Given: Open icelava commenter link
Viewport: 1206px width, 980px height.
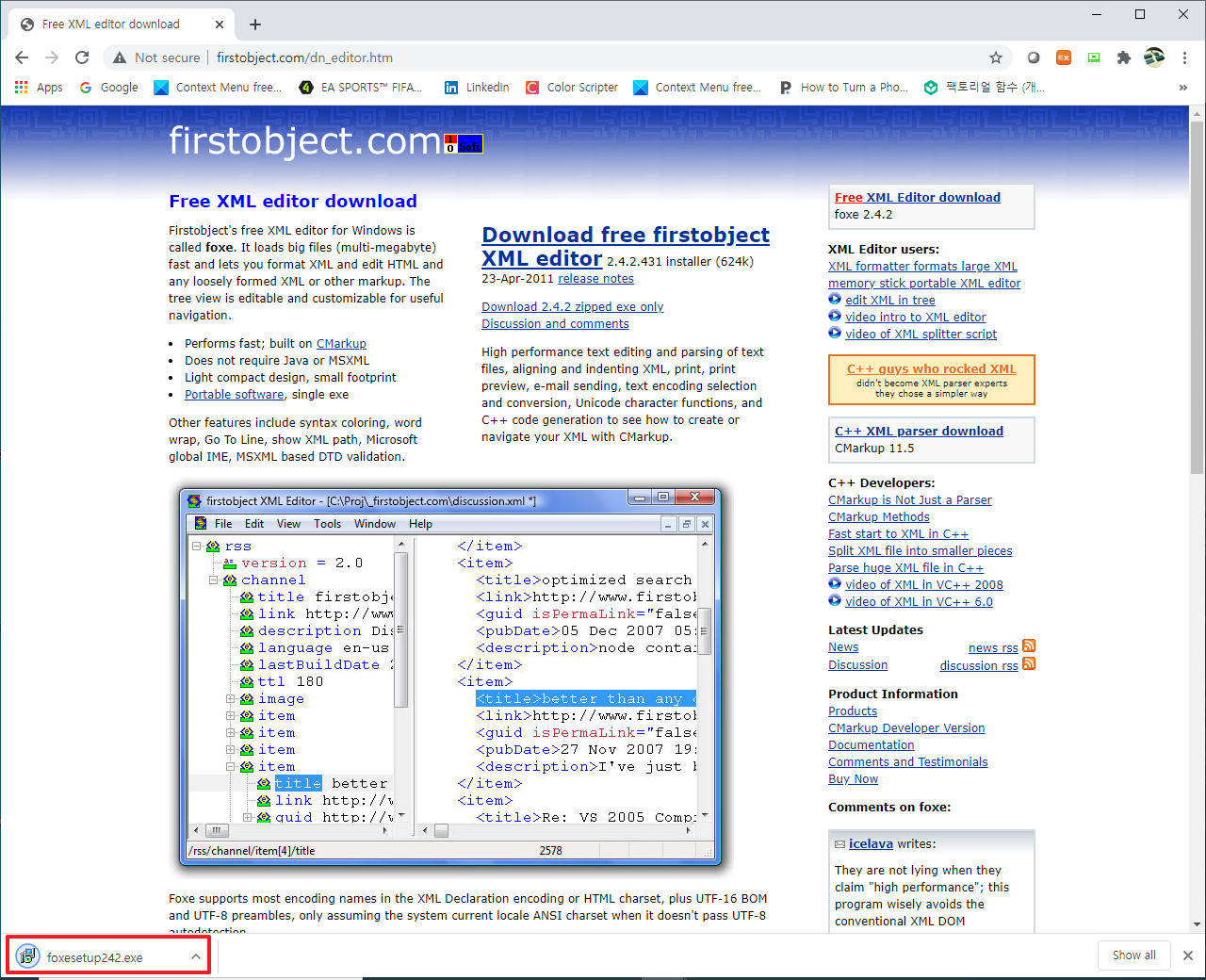Looking at the screenshot, I should [871, 844].
